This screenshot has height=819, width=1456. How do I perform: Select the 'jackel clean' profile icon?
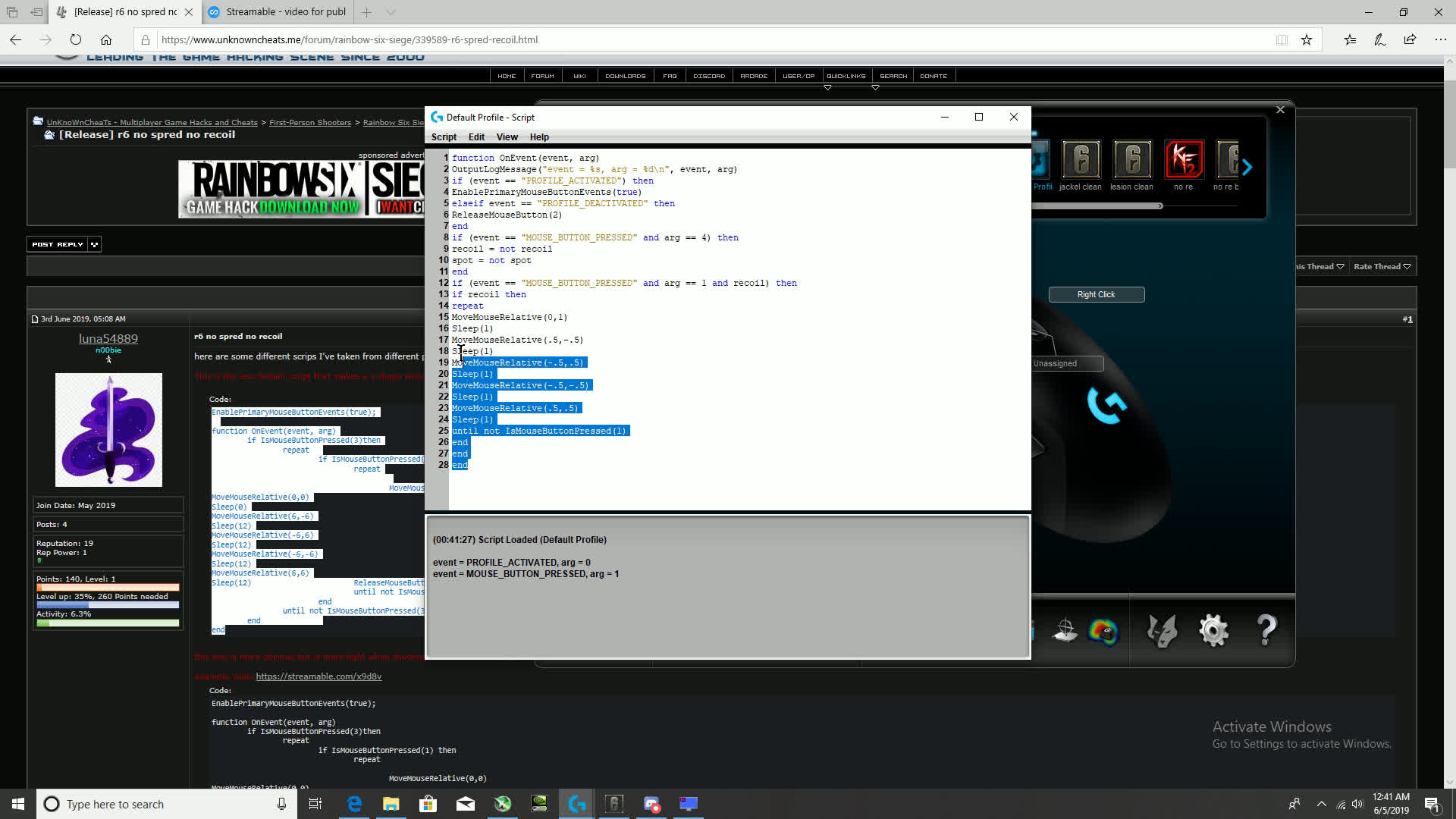(1081, 159)
